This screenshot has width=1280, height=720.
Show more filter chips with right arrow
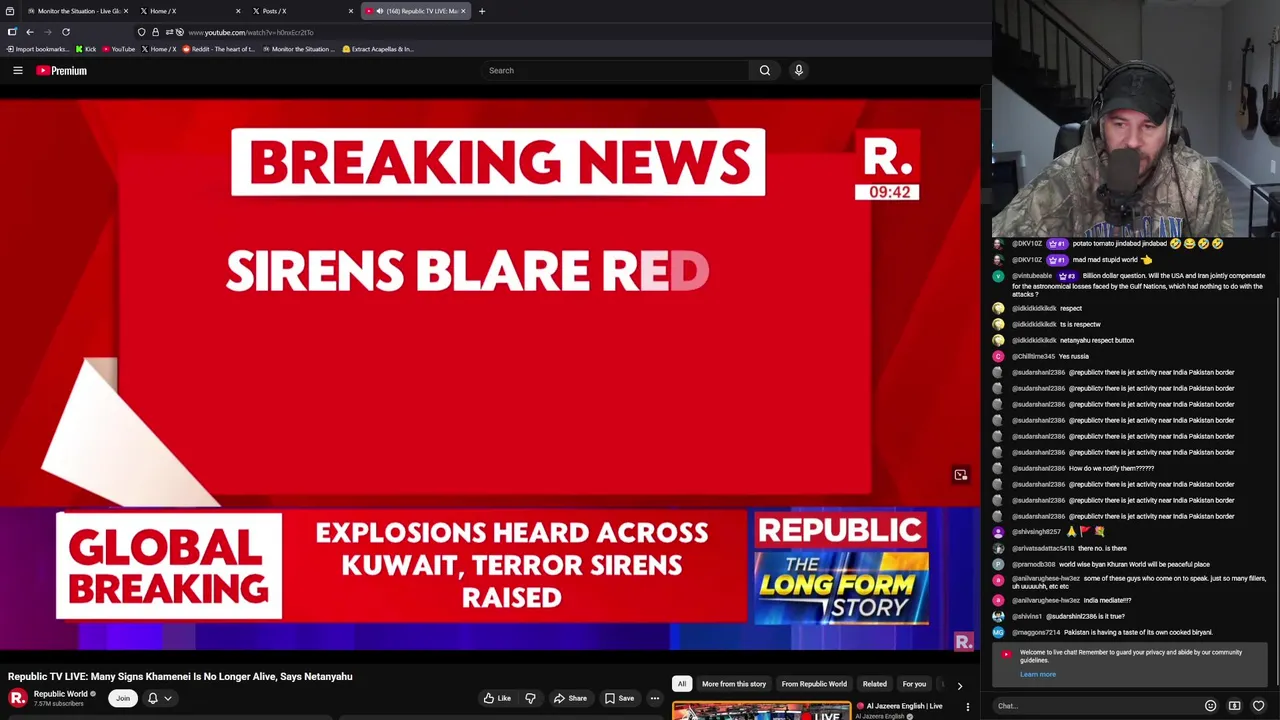point(959,685)
